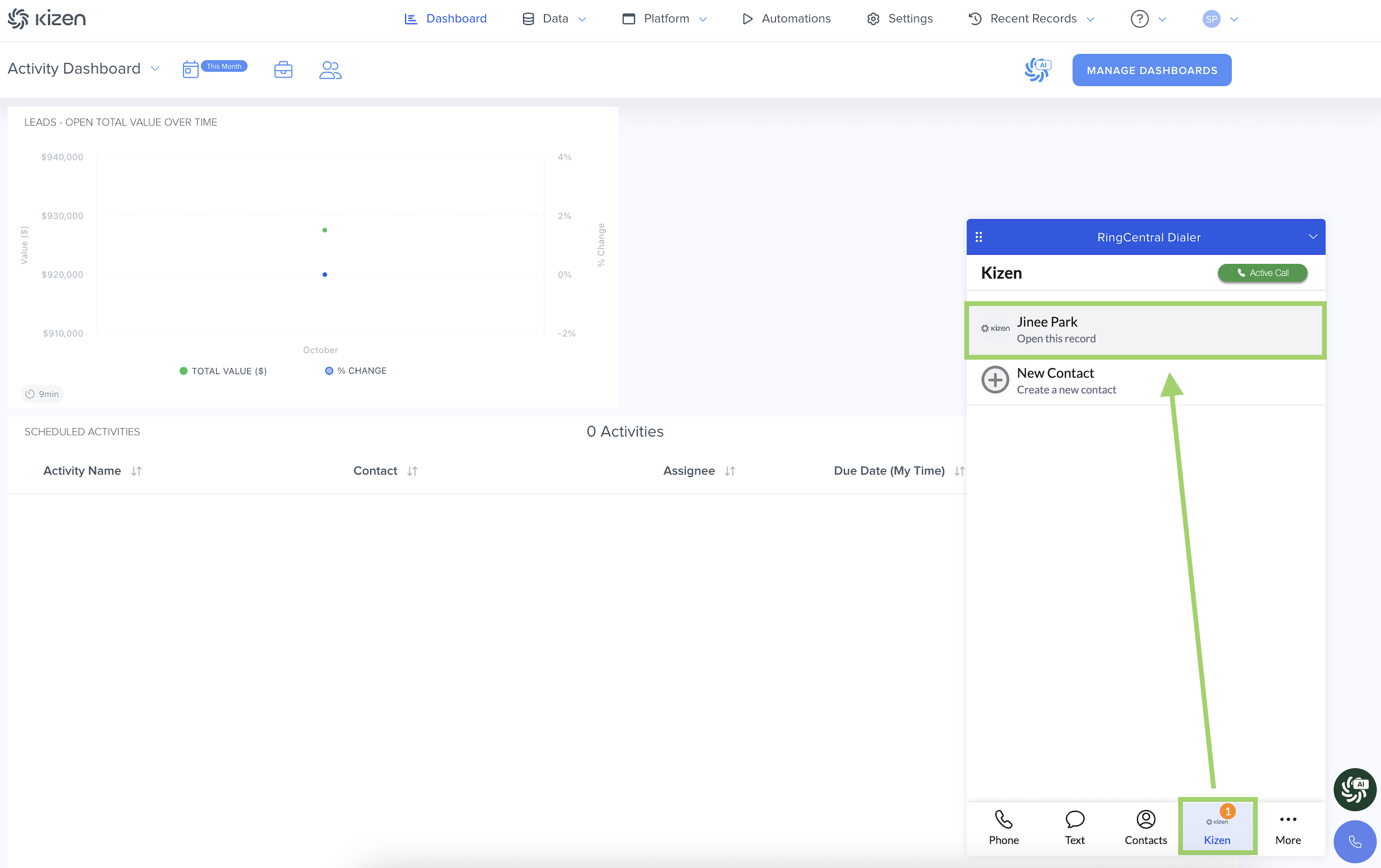Open the Recent Records dropdown
1381x868 pixels.
point(1032,19)
